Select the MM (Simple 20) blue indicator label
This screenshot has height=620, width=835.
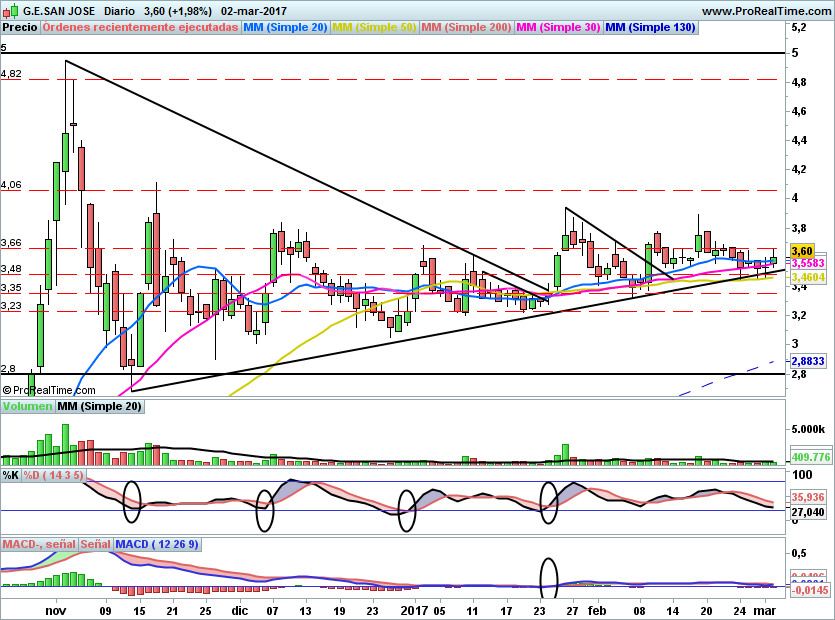[285, 28]
